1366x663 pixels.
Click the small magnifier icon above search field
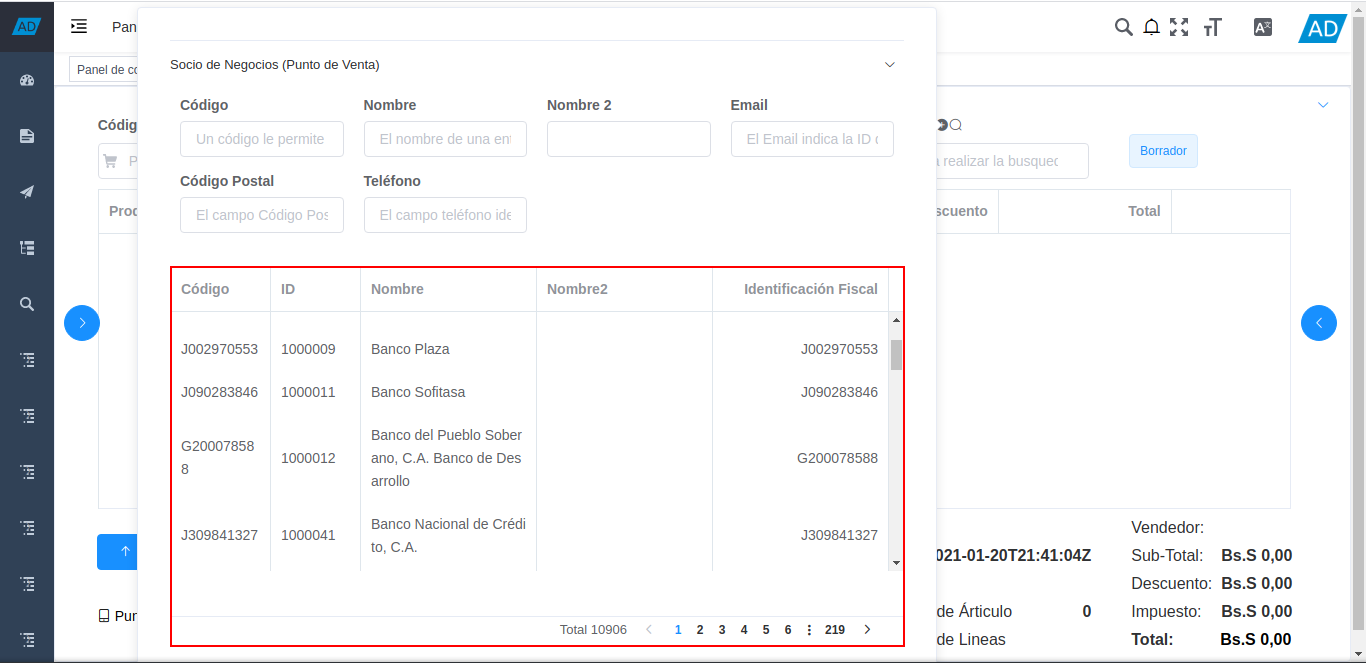tap(955, 125)
